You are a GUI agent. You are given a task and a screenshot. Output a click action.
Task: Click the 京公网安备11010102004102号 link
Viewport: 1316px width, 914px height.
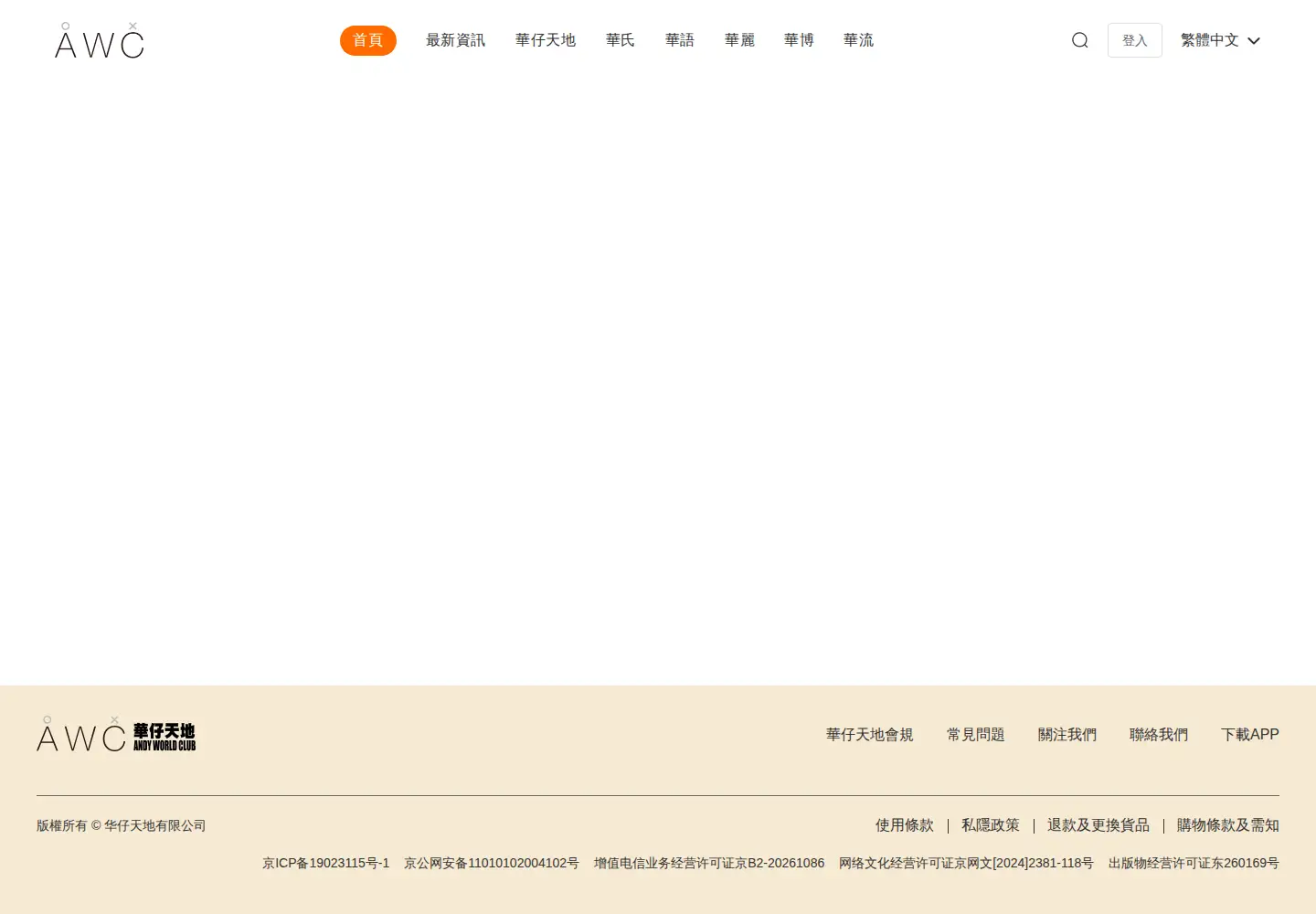point(492,863)
